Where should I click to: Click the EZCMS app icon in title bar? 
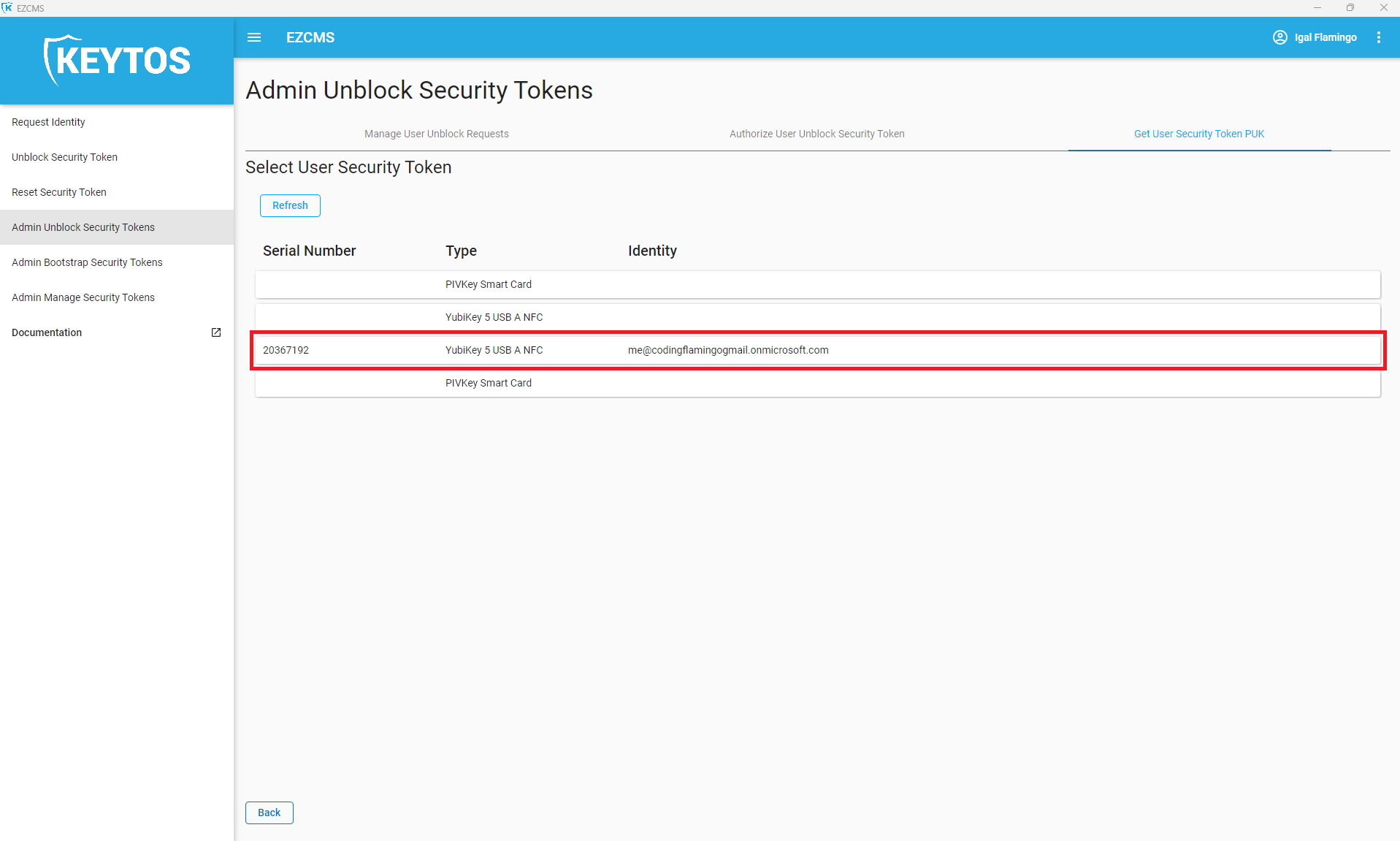click(7, 8)
